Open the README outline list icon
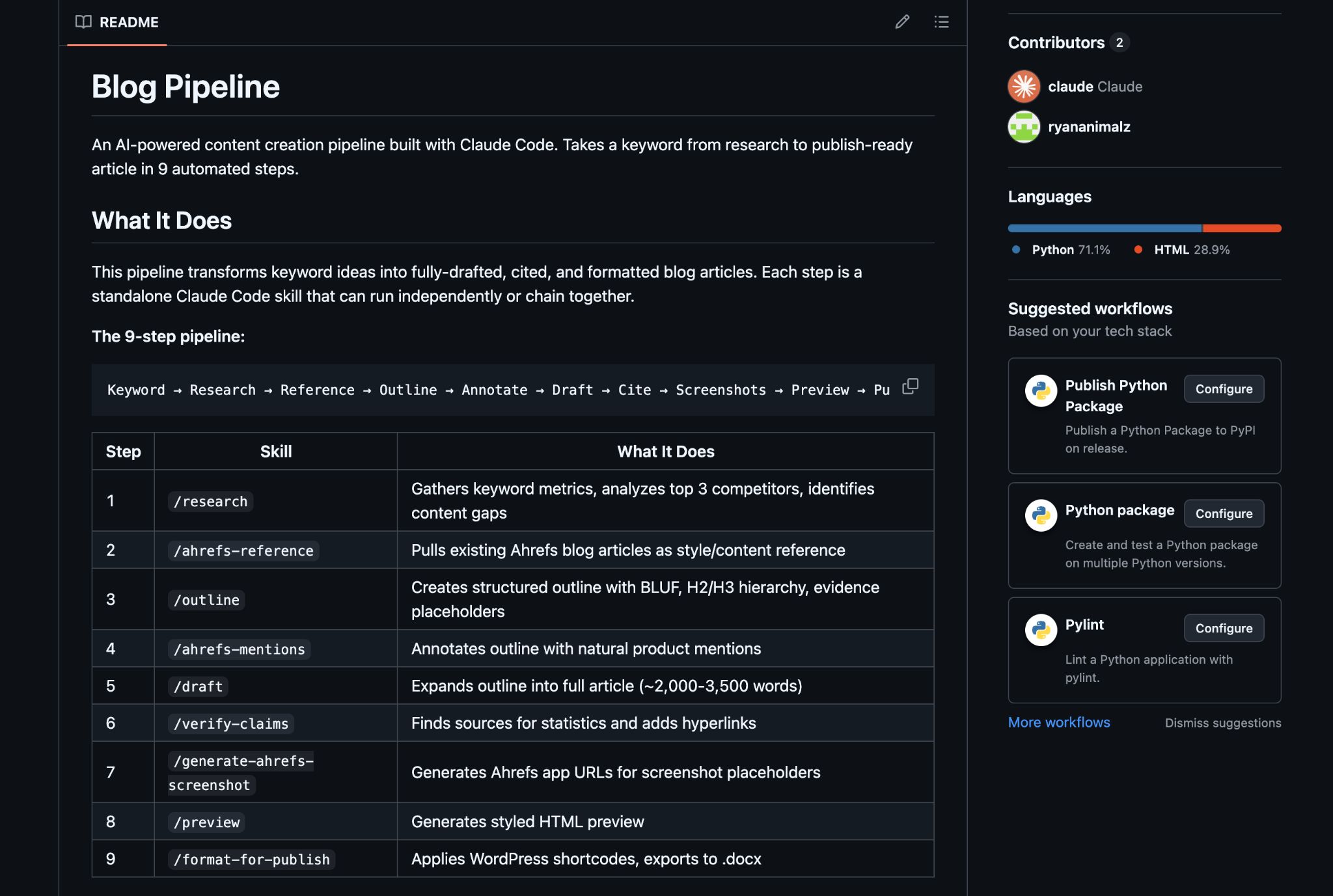 [x=941, y=22]
